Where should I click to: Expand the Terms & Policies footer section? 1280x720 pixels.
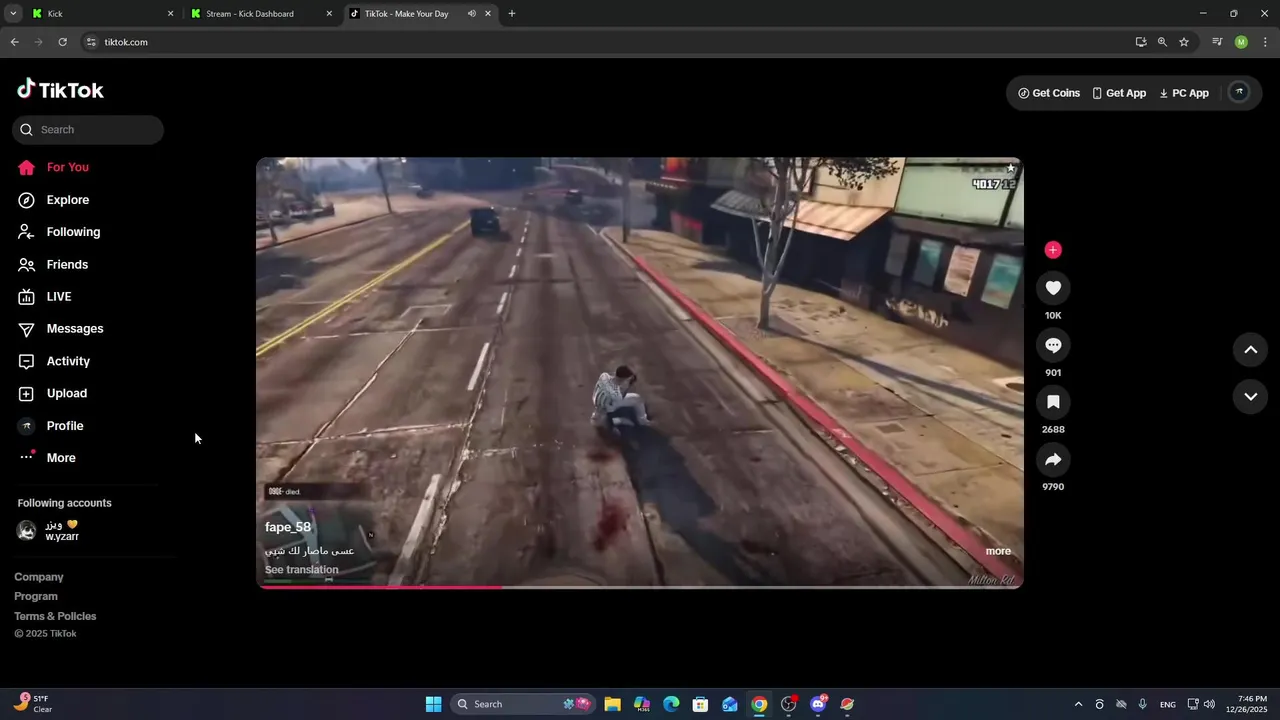55,616
